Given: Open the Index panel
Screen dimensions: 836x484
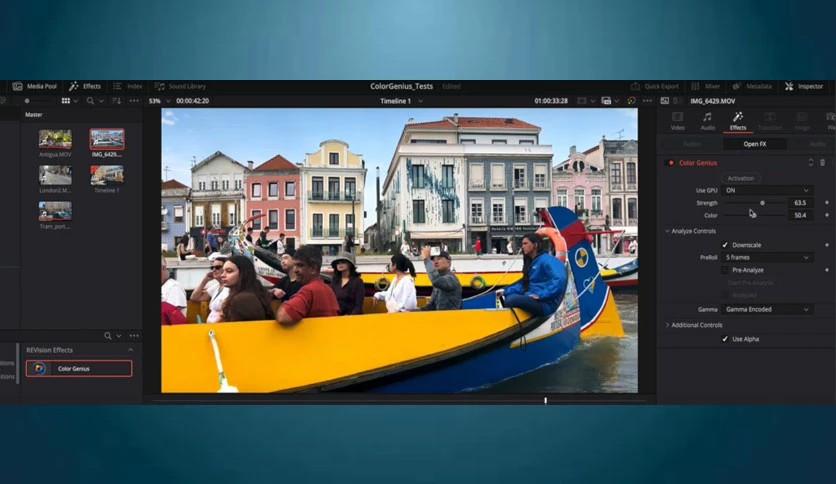Looking at the screenshot, I should (128, 86).
